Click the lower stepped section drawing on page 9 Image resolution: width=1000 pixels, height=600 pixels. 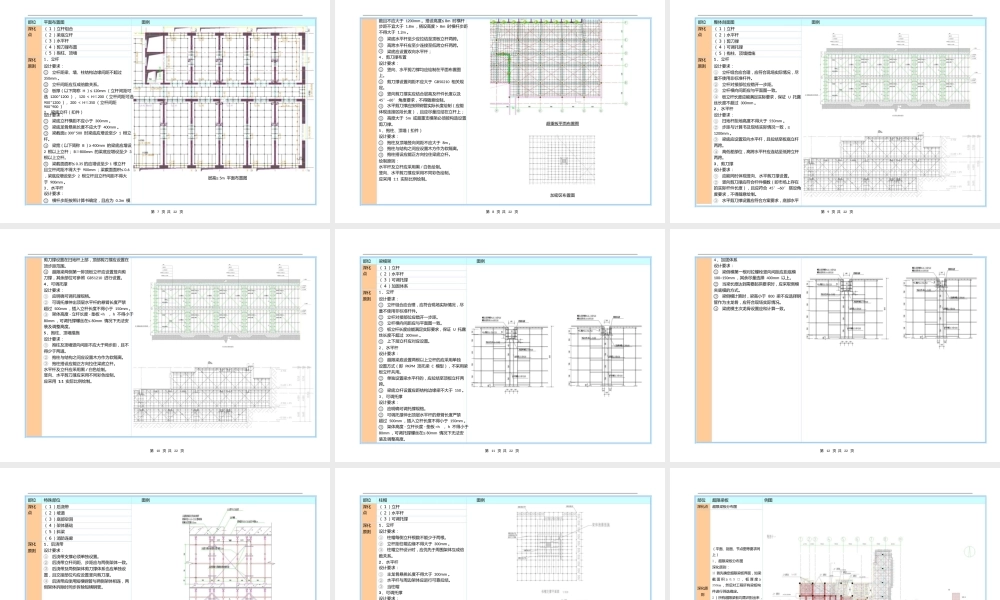[891, 163]
